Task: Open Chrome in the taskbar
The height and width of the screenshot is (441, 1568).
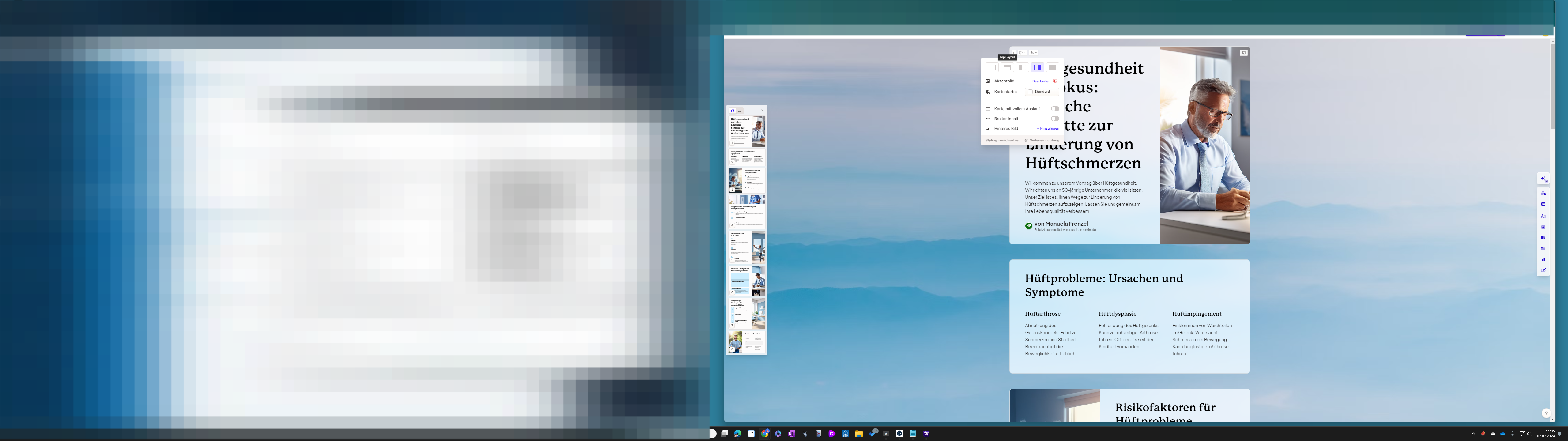Action: 765,434
